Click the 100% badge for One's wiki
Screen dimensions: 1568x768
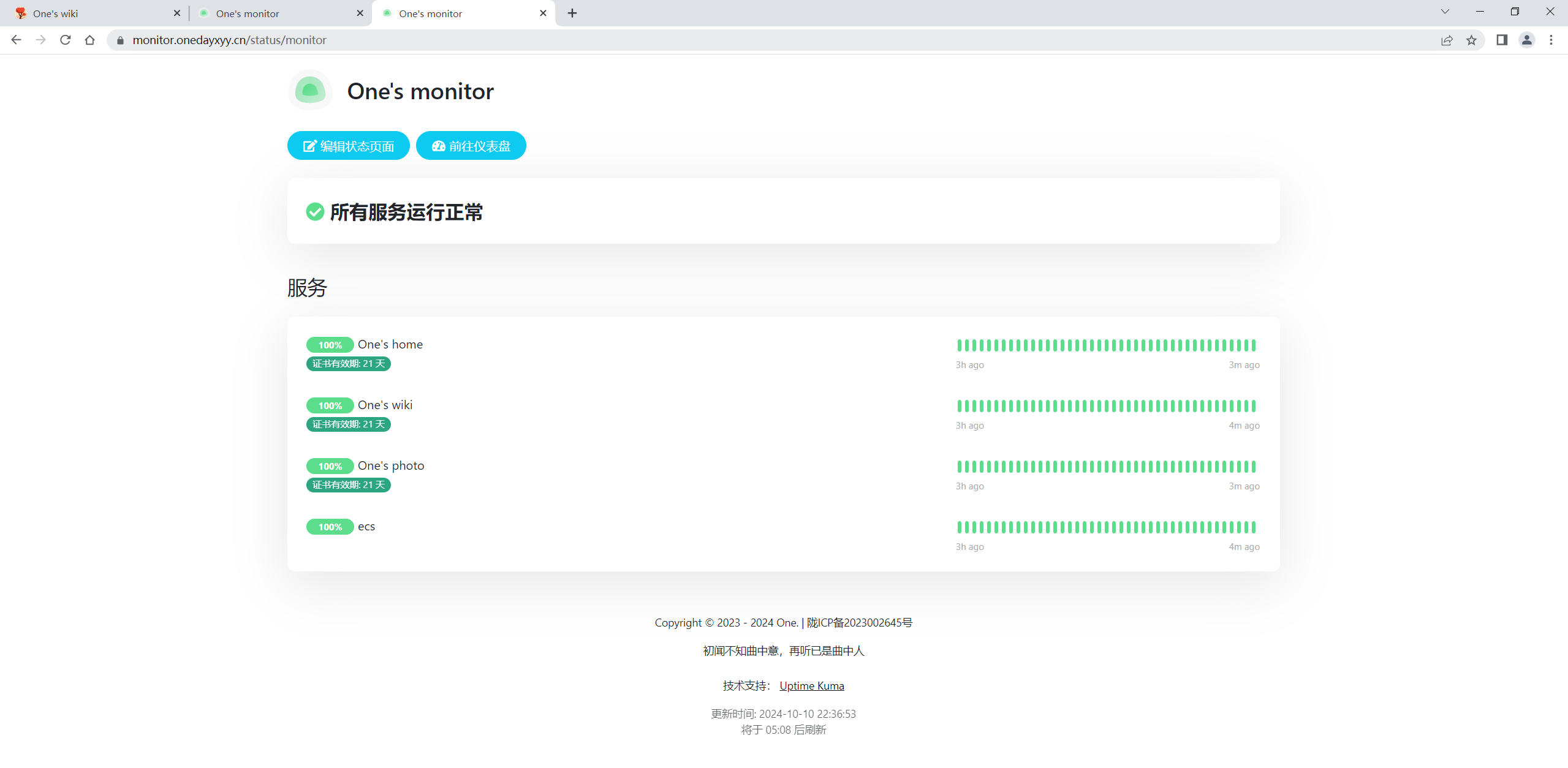(x=330, y=405)
